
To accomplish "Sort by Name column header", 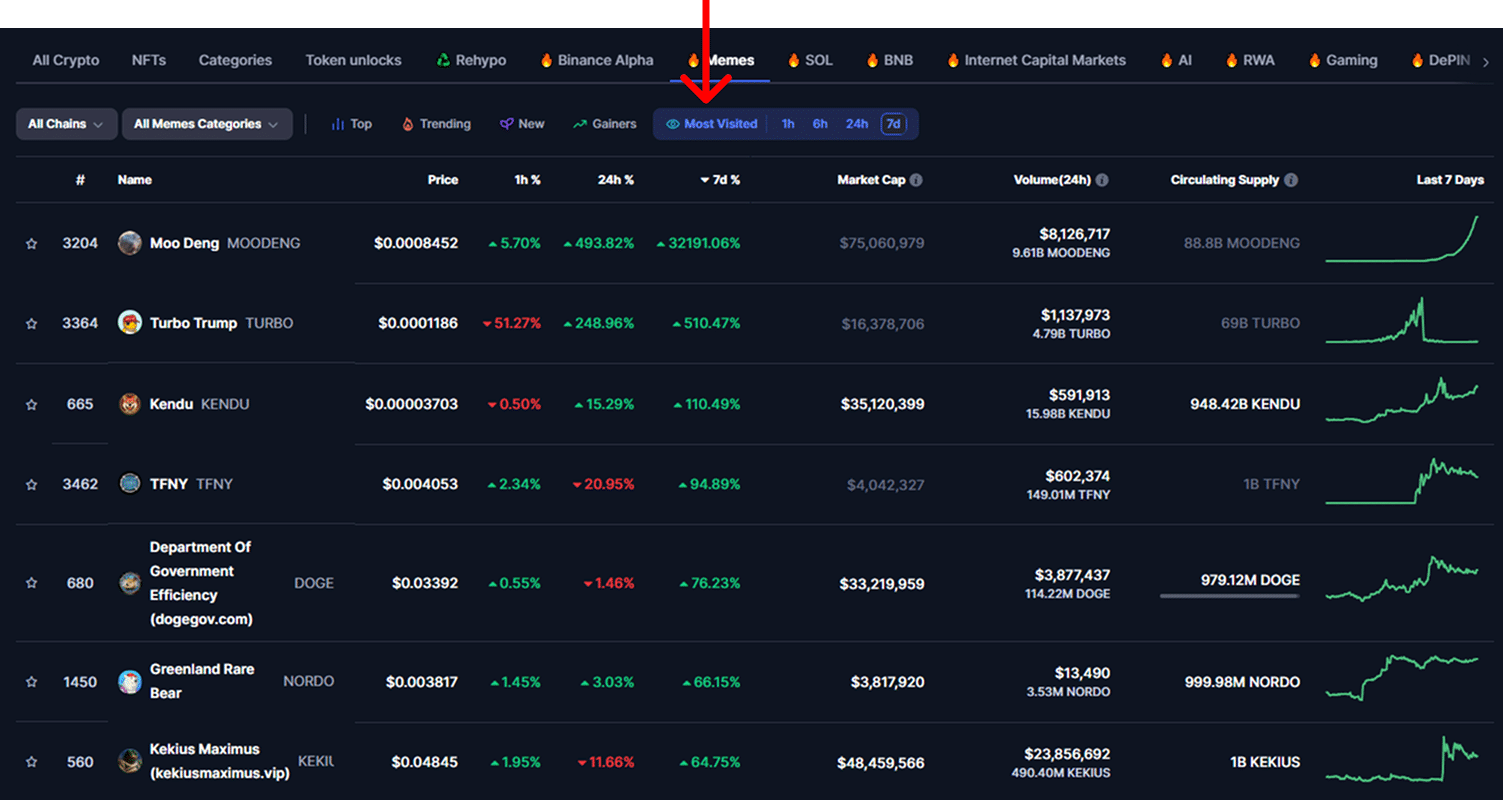I will pos(134,180).
